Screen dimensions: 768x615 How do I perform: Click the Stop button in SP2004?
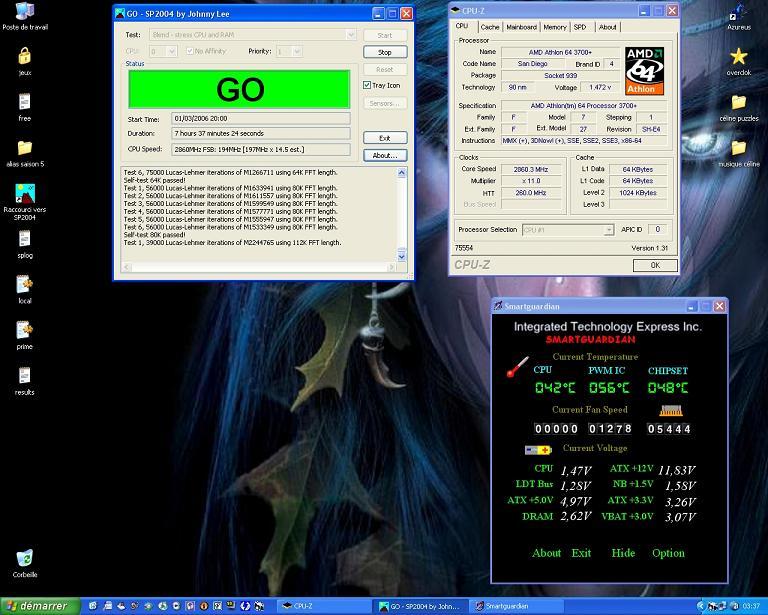point(385,52)
